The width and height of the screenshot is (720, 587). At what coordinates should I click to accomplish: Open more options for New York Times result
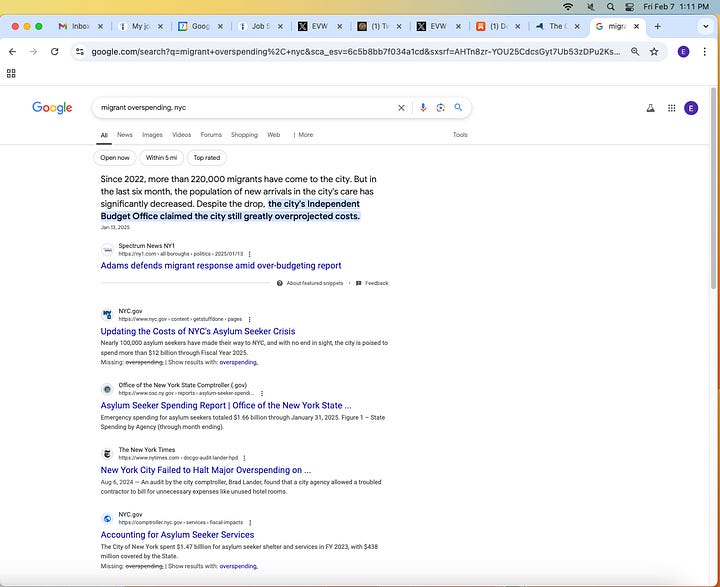click(x=244, y=458)
